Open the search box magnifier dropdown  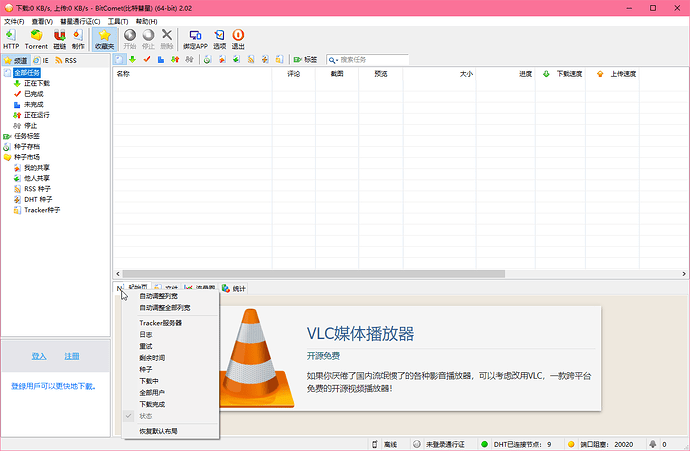coord(333,60)
